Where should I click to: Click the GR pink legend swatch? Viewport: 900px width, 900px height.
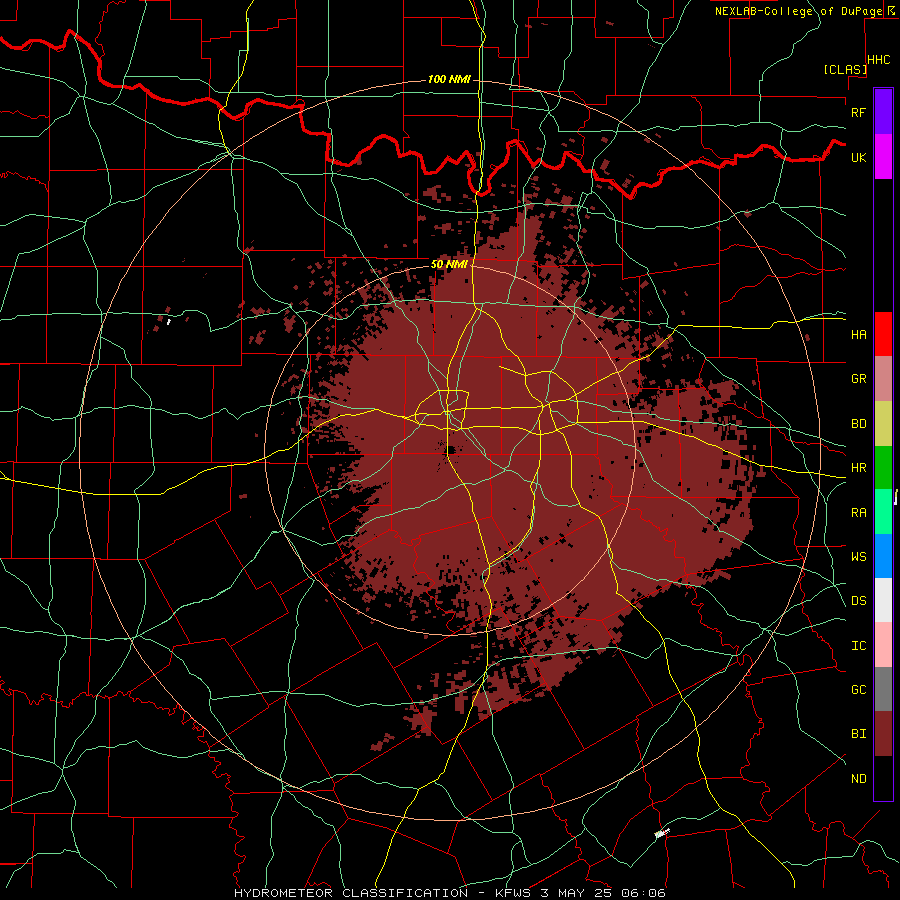883,379
